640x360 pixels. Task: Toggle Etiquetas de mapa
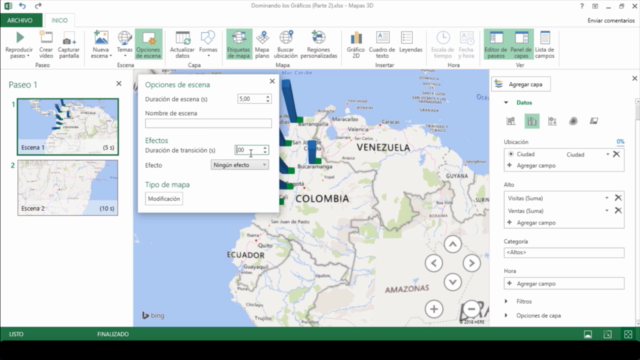(239, 44)
